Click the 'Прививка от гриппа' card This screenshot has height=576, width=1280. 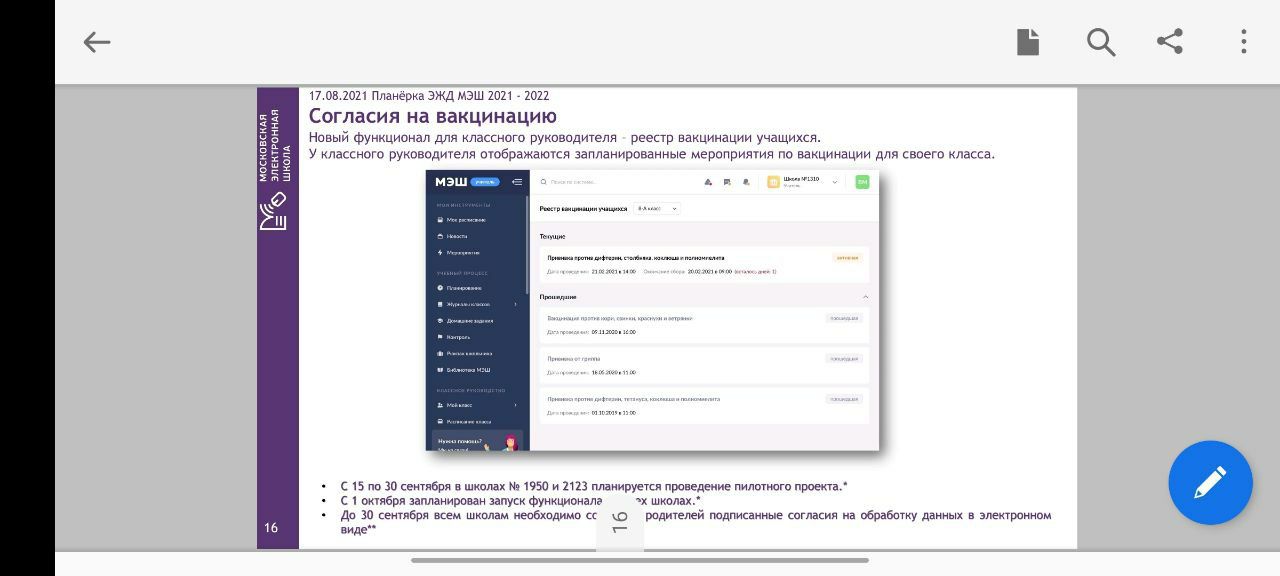coord(704,364)
